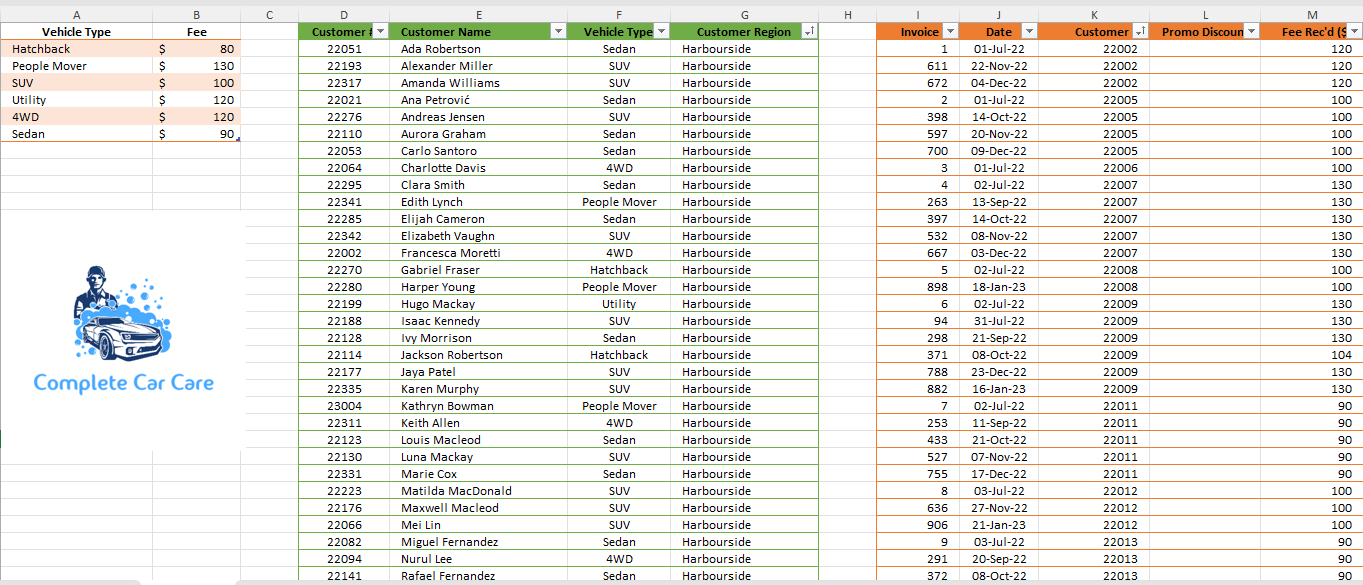
Task: Open the Customer # filter dropdown
Action: coord(378,31)
